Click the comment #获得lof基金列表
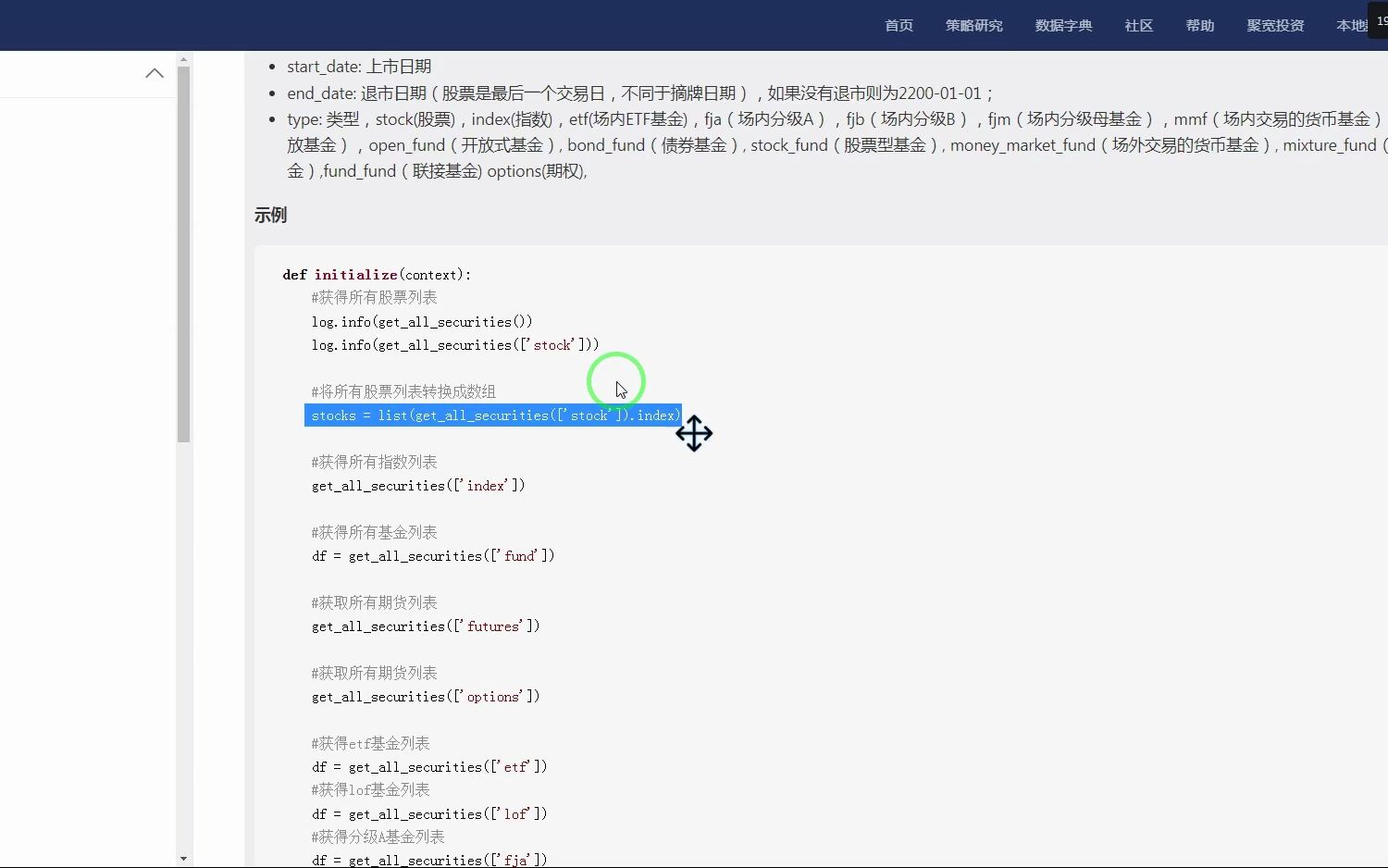This screenshot has height=868, width=1388. click(370, 789)
